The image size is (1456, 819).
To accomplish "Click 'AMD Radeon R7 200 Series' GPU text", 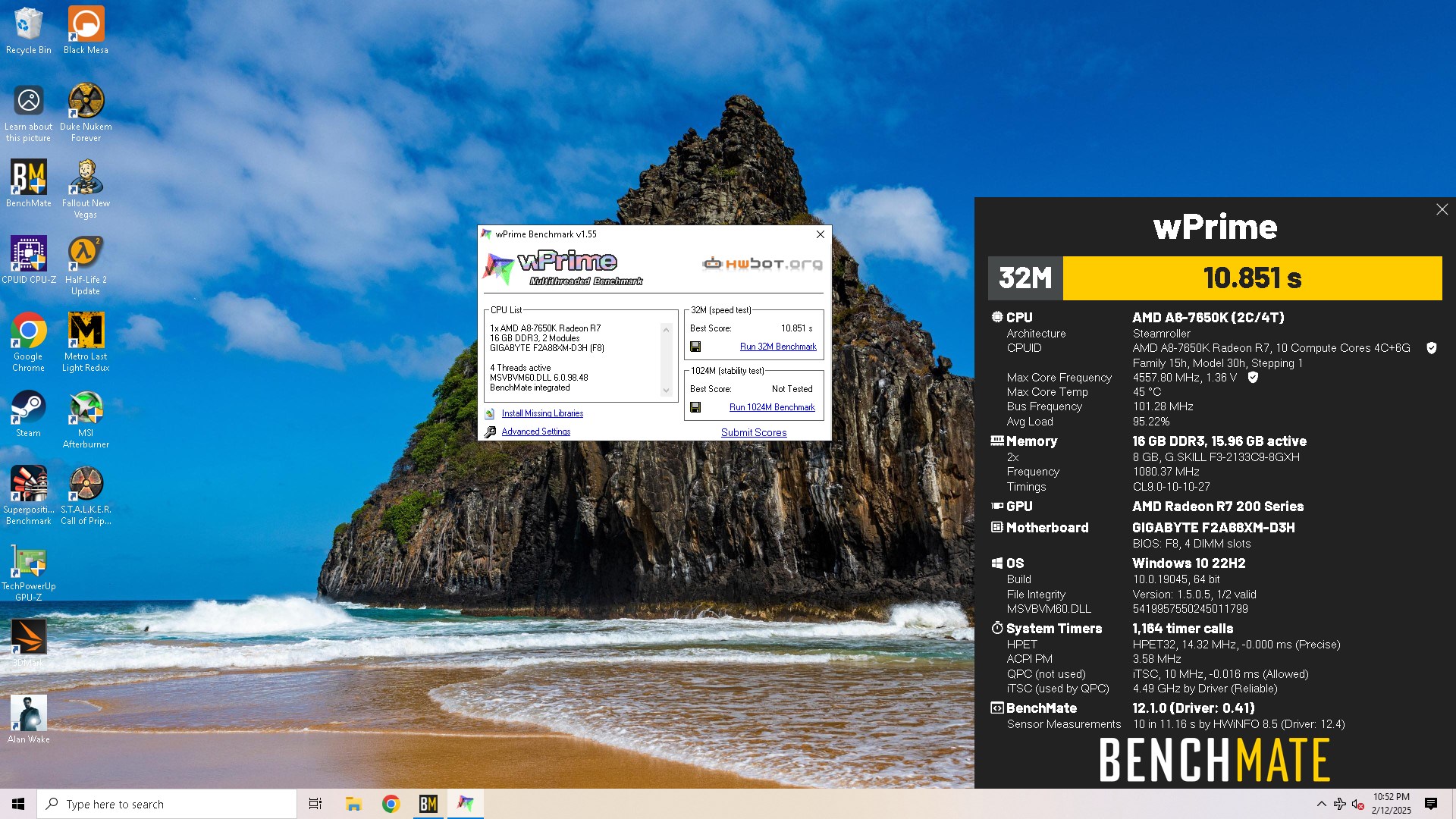I will click(x=1218, y=507).
